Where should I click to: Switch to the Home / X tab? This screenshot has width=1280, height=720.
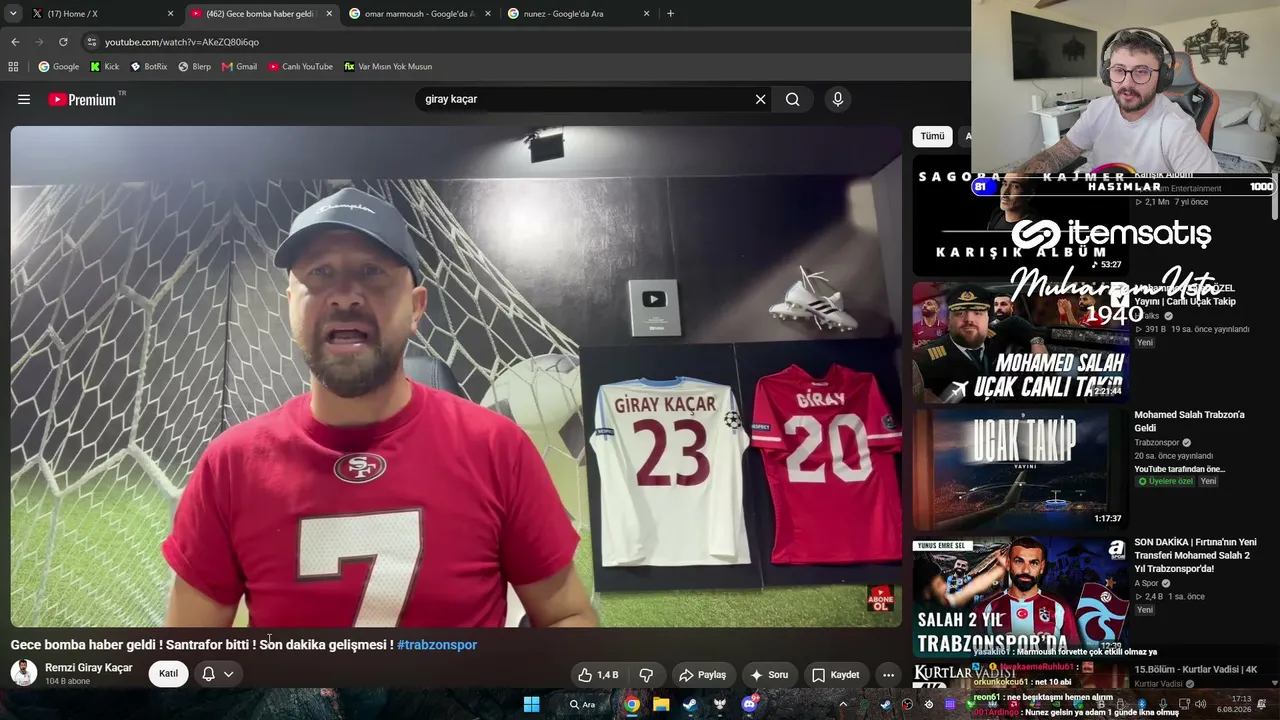click(x=98, y=14)
